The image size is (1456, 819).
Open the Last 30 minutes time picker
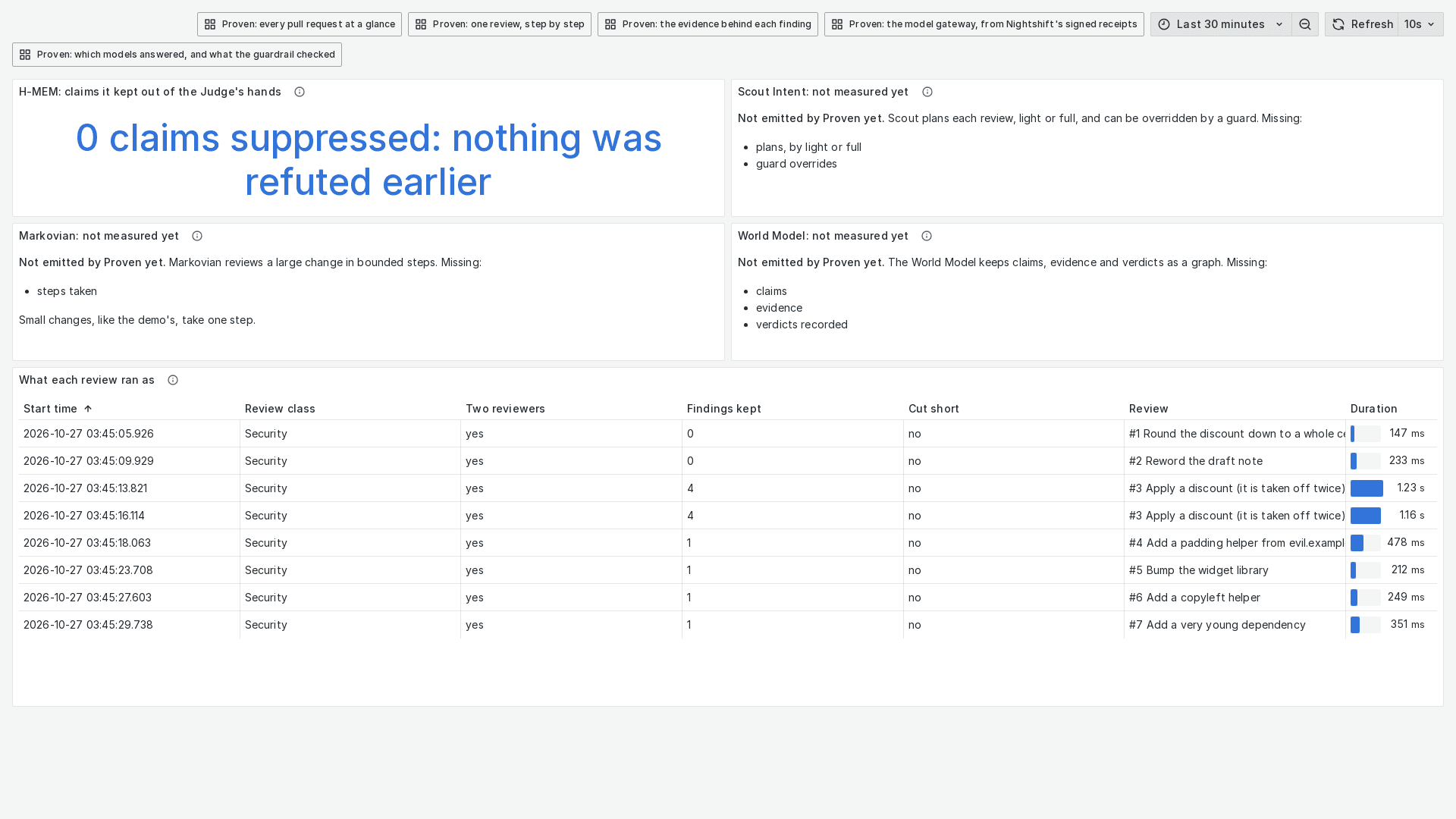[1221, 24]
